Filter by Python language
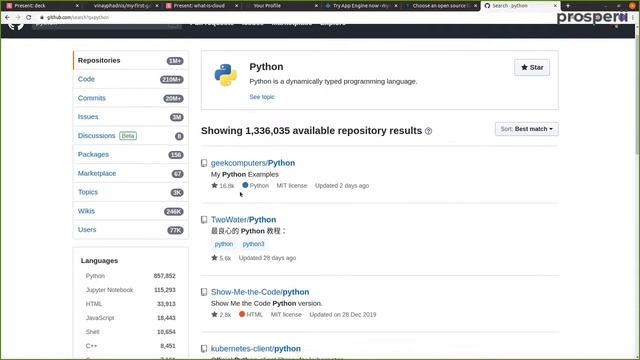 (130, 276)
